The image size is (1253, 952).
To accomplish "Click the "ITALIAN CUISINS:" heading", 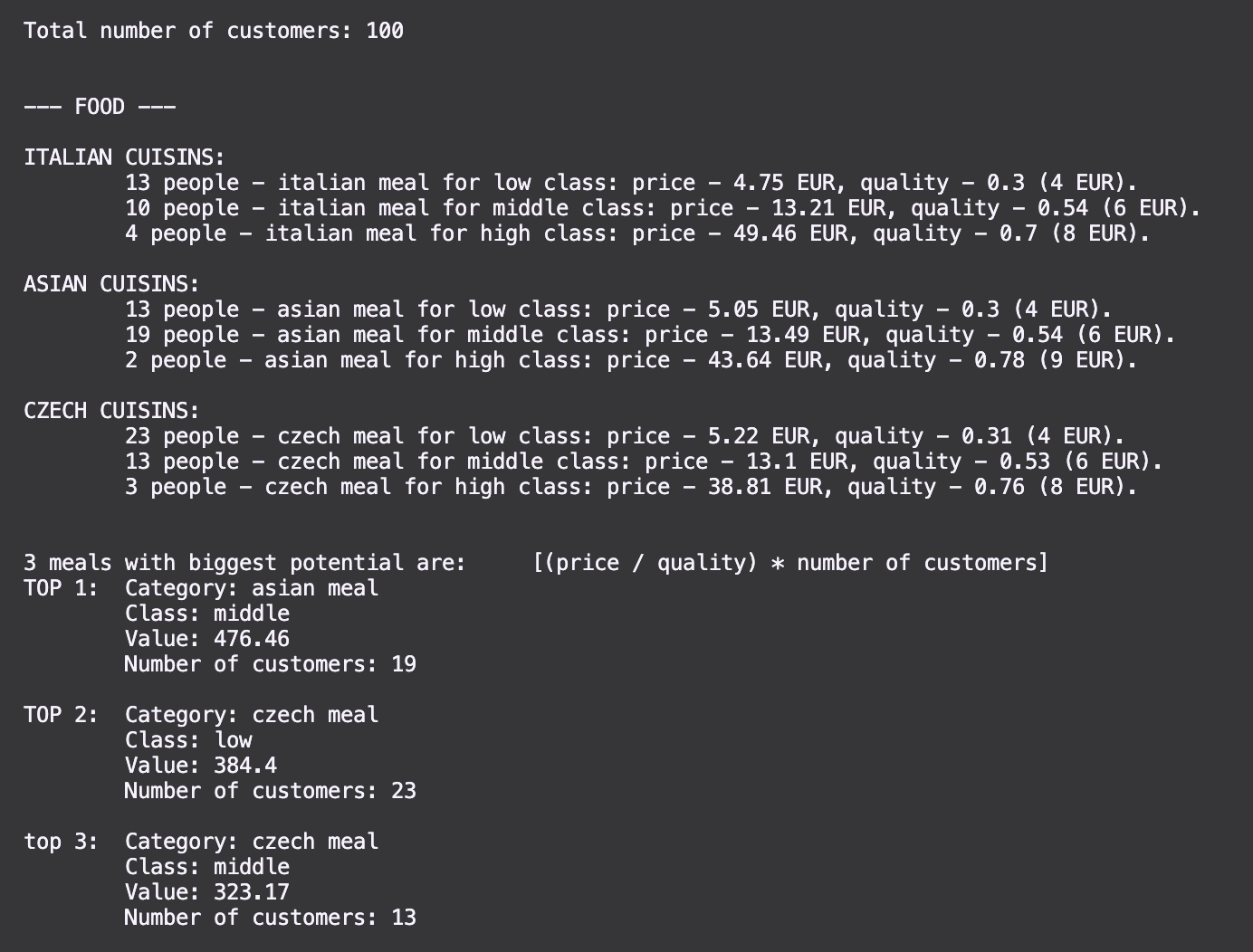I will 124,157.
